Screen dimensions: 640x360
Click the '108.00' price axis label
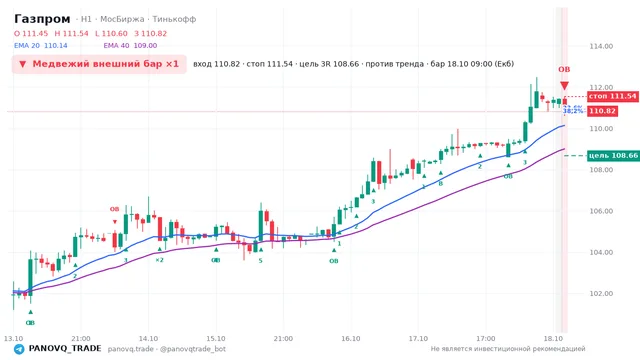tap(601, 170)
